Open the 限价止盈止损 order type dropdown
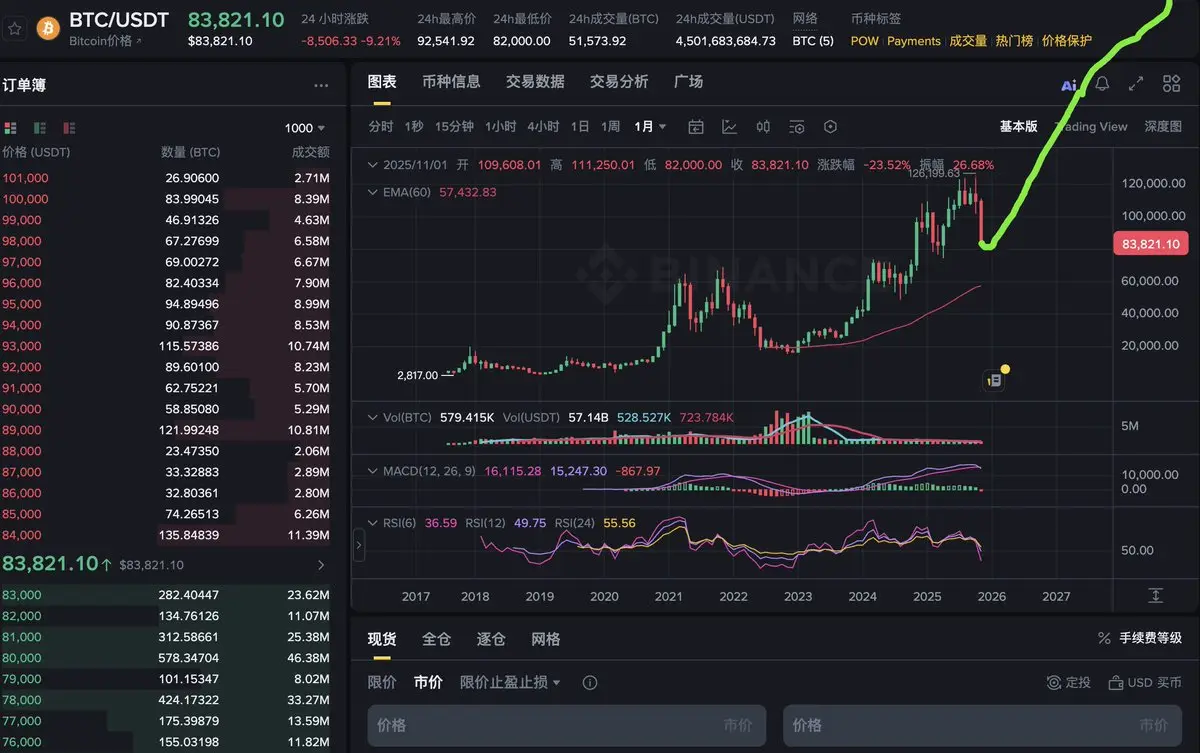The width and height of the screenshot is (1200, 753). (510, 683)
